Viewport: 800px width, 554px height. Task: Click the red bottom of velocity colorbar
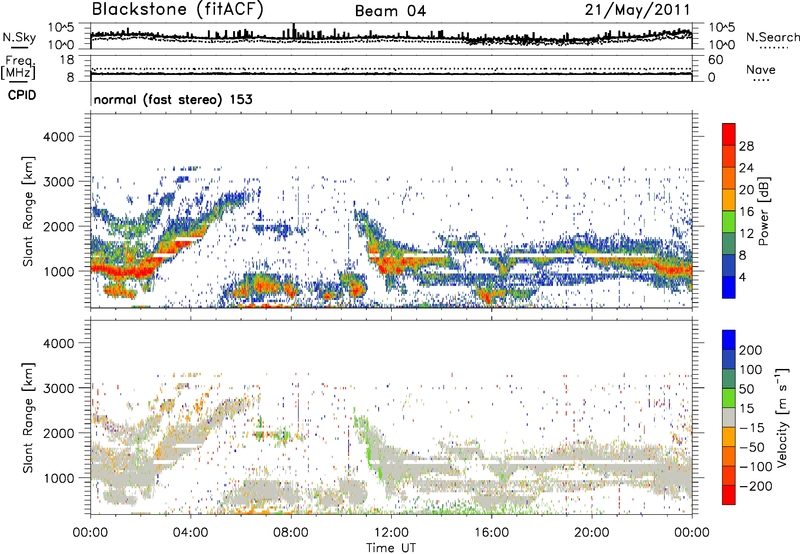click(x=729, y=495)
